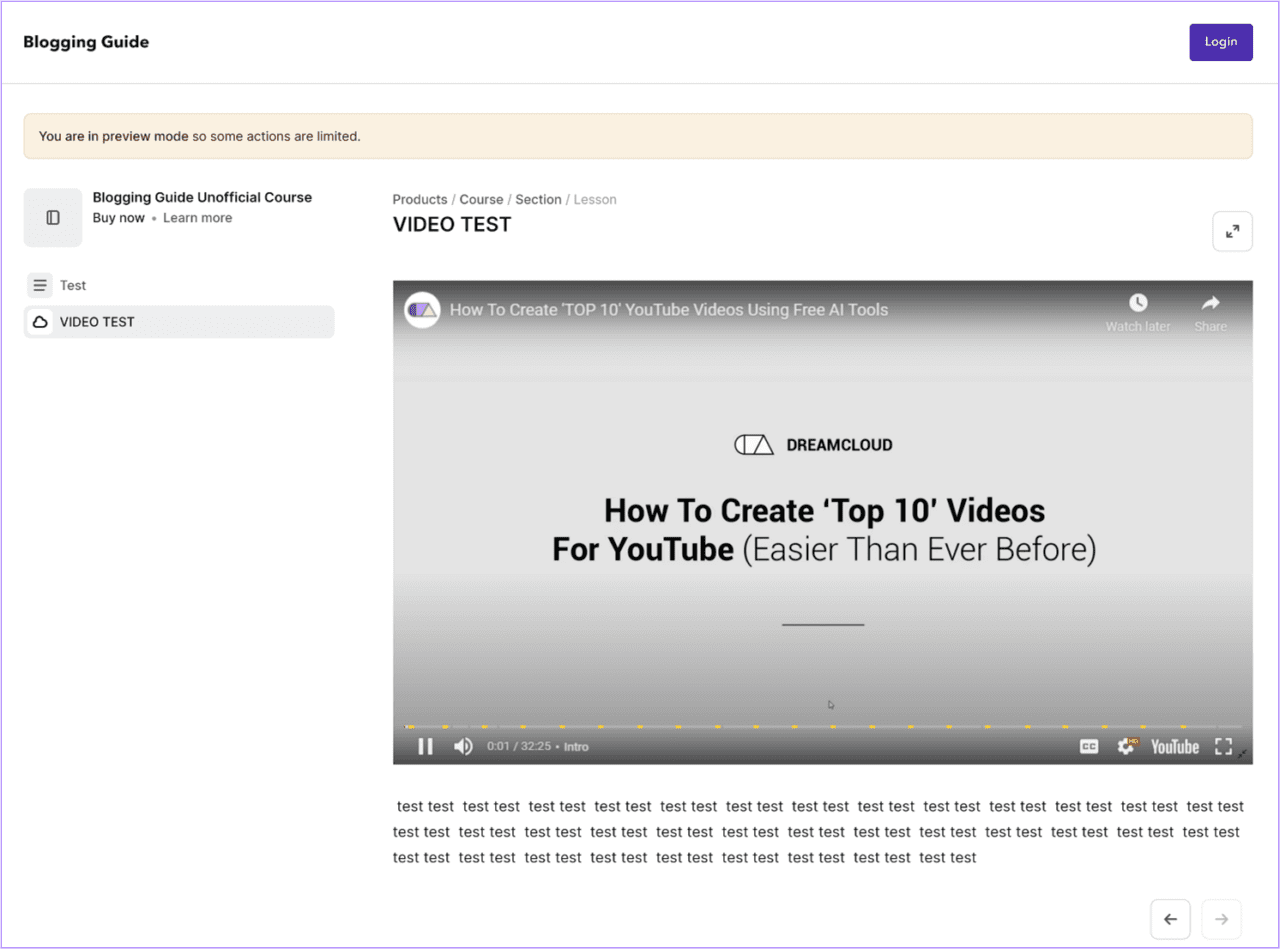1280x949 pixels.
Task: Click the next lesson arrow button
Action: coord(1221,918)
